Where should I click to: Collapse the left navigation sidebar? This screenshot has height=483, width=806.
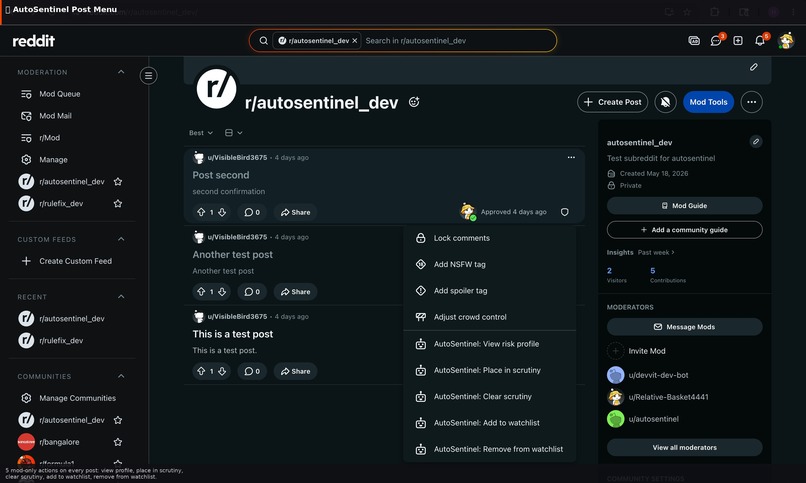(148, 76)
